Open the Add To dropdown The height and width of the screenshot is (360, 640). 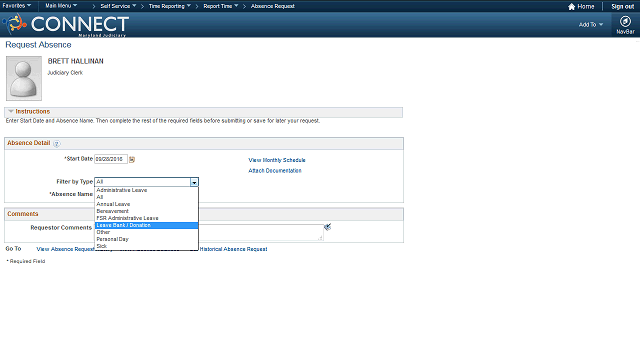[x=591, y=25]
